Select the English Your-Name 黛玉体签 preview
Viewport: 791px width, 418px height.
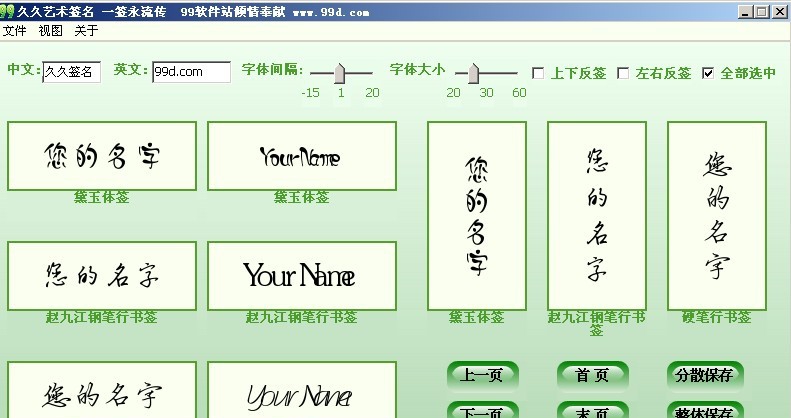(302, 156)
